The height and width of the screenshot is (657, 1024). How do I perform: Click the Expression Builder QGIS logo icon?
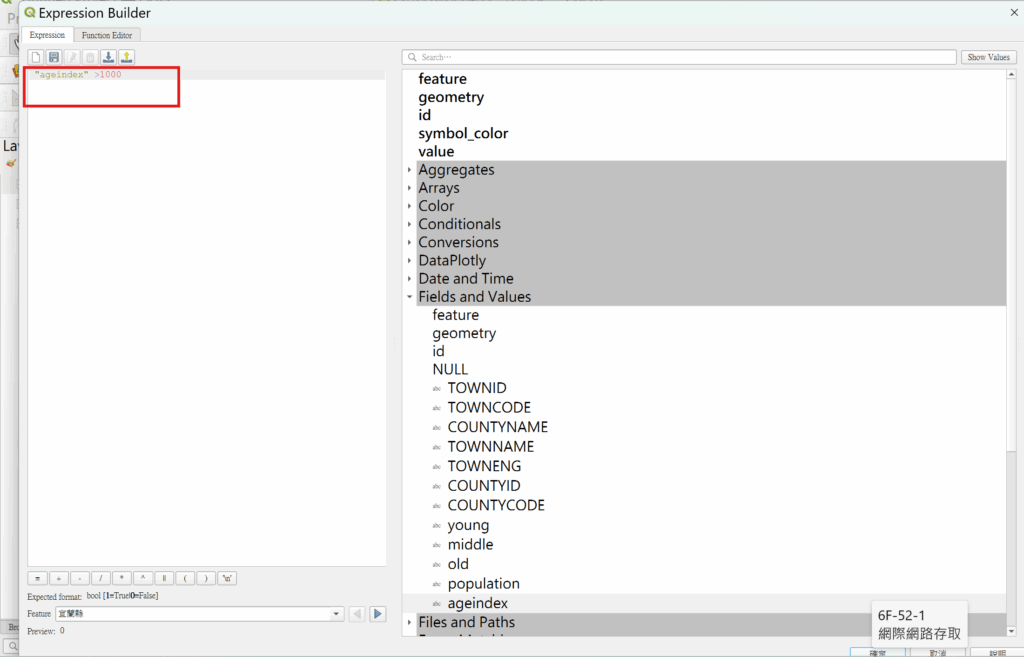tap(30, 12)
